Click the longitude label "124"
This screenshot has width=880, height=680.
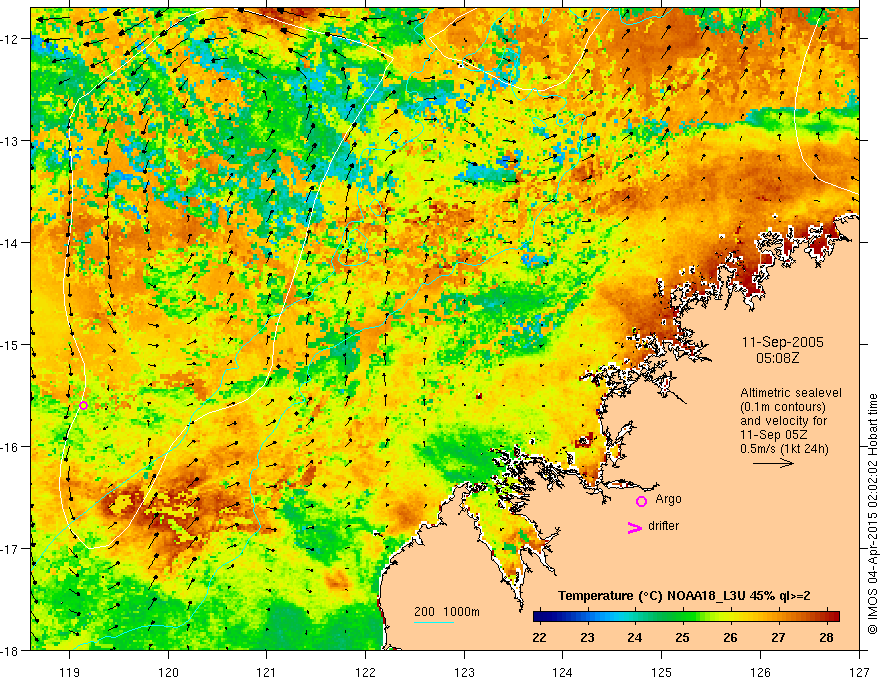563,672
